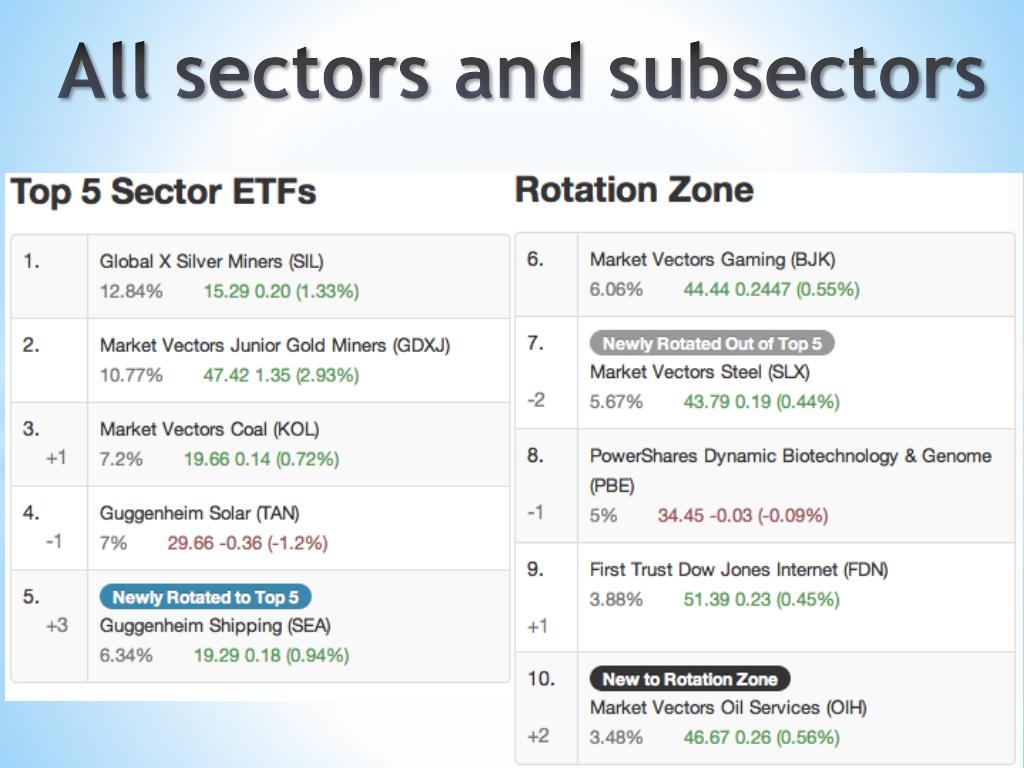The width and height of the screenshot is (1024, 768).
Task: Click Newly Rotated Out of Top 5 badge
Action: (x=712, y=343)
